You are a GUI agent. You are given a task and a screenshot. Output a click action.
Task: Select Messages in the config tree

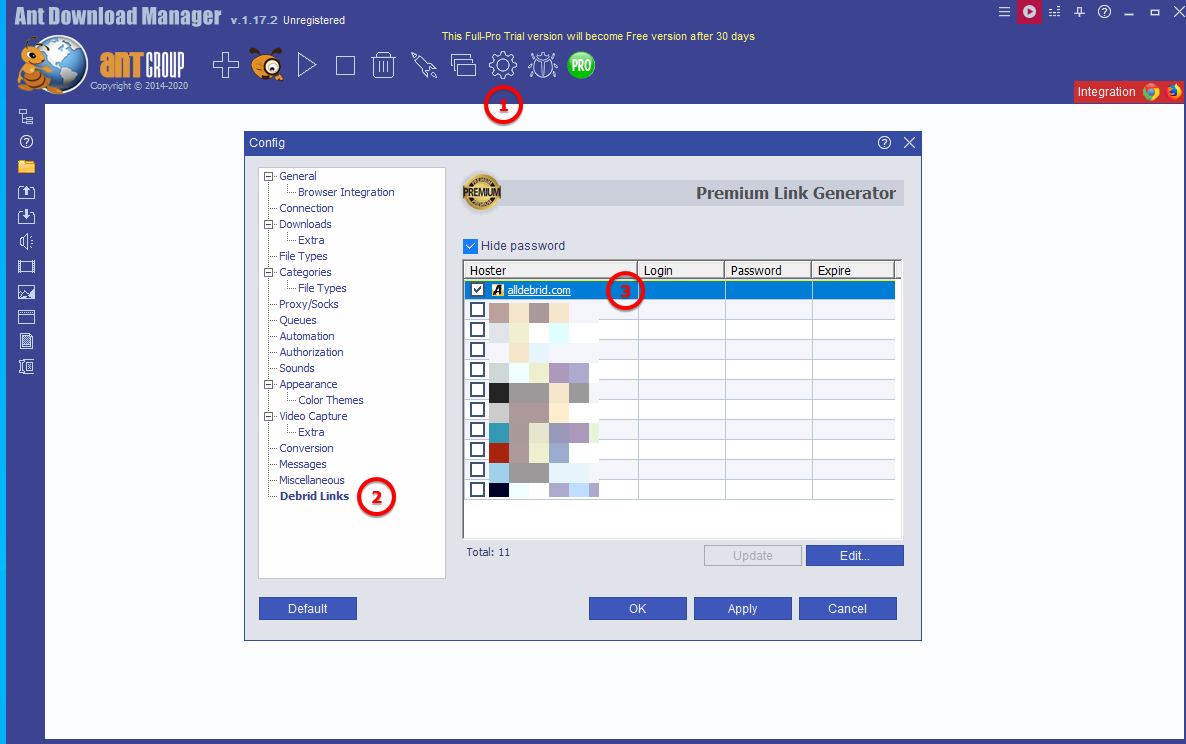(x=303, y=464)
